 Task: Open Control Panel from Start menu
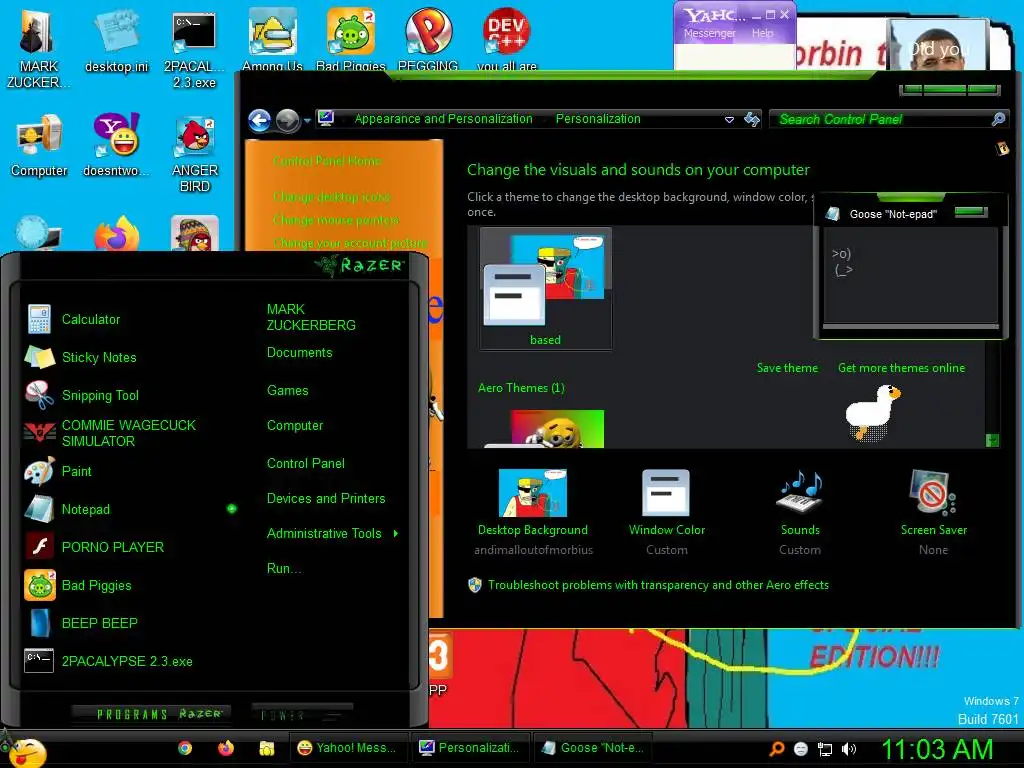point(306,464)
